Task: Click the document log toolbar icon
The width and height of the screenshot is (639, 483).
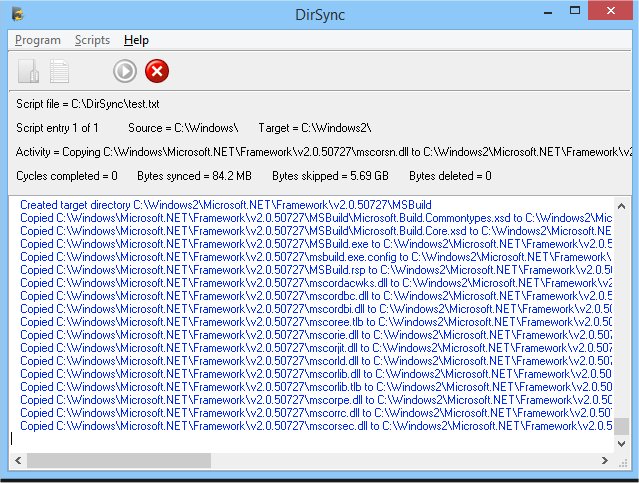Action: point(59,71)
